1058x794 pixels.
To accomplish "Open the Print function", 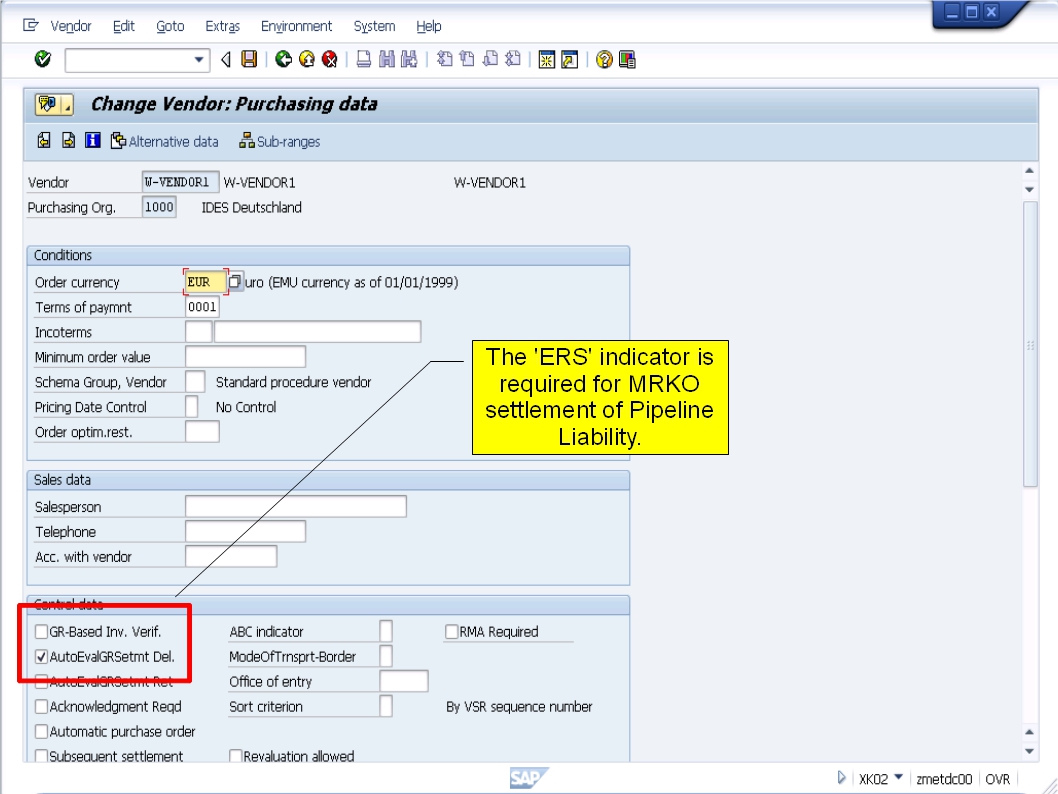I will coord(357,57).
